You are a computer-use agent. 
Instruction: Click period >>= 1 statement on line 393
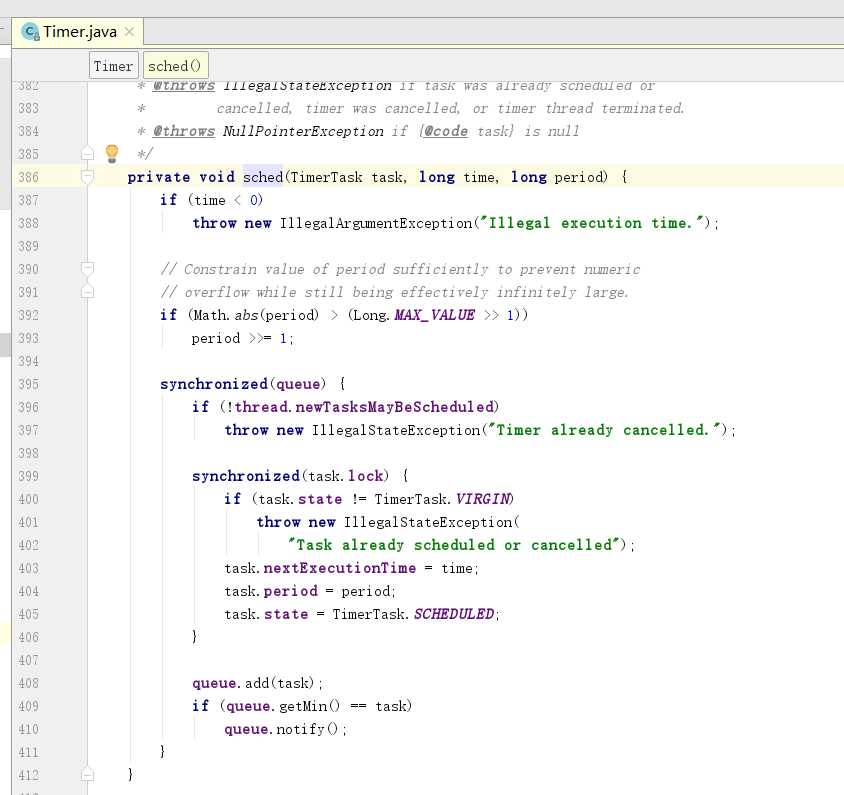[242, 338]
